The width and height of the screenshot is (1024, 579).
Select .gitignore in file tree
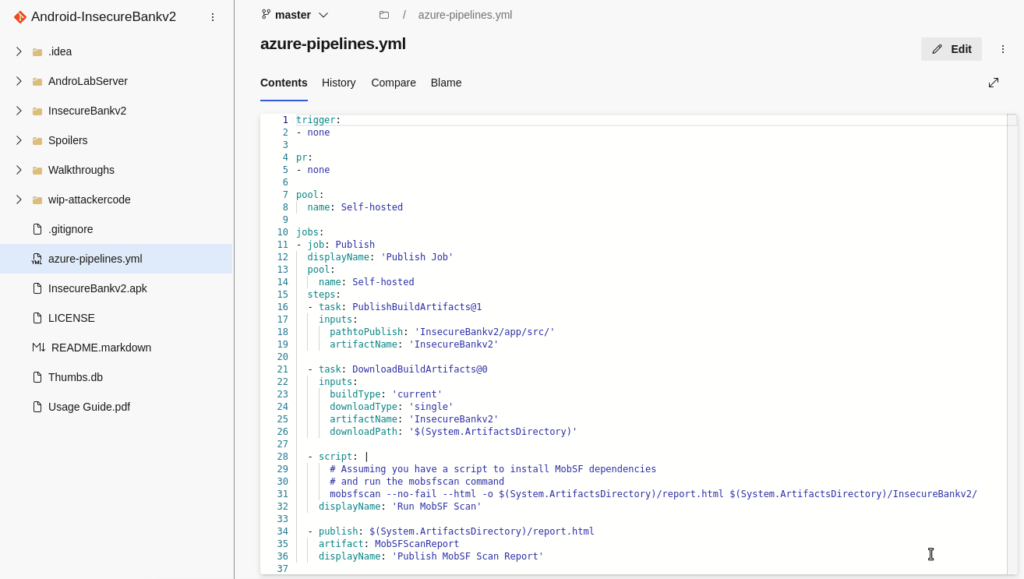tap(71, 229)
